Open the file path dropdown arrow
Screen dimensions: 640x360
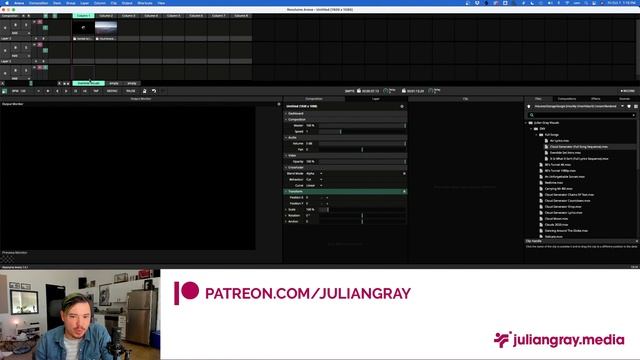click(622, 107)
